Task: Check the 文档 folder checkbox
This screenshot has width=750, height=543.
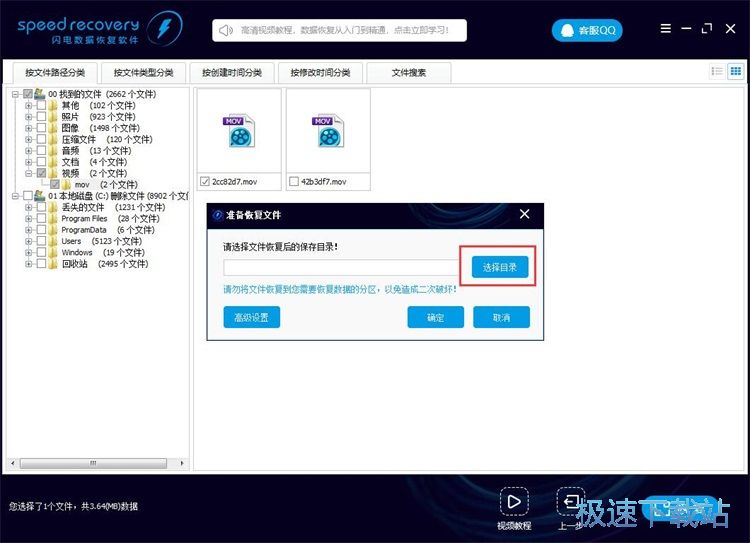Action: point(42,162)
